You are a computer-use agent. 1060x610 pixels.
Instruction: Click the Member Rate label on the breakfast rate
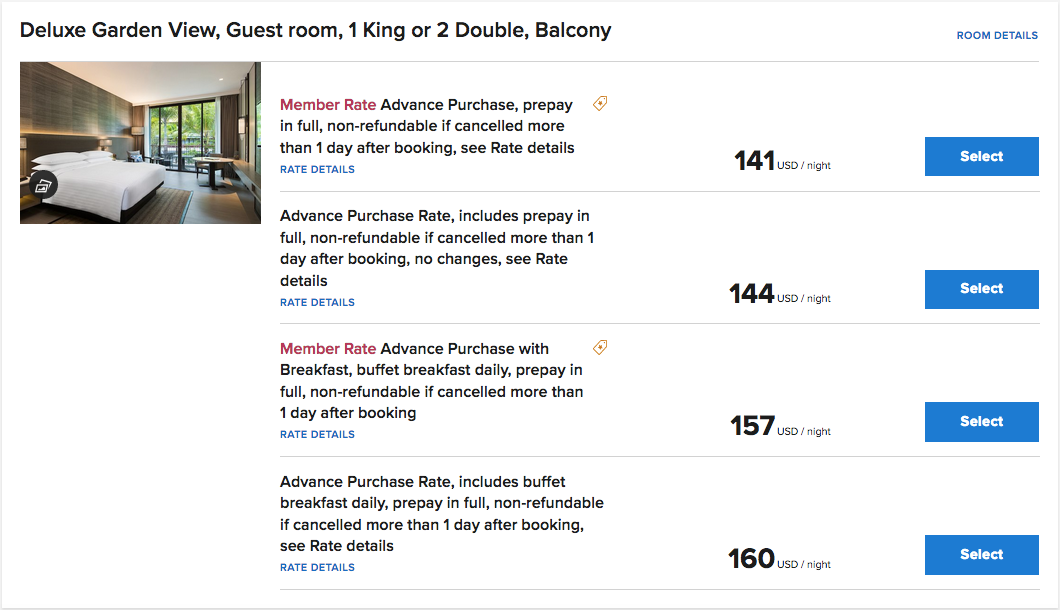click(x=328, y=348)
